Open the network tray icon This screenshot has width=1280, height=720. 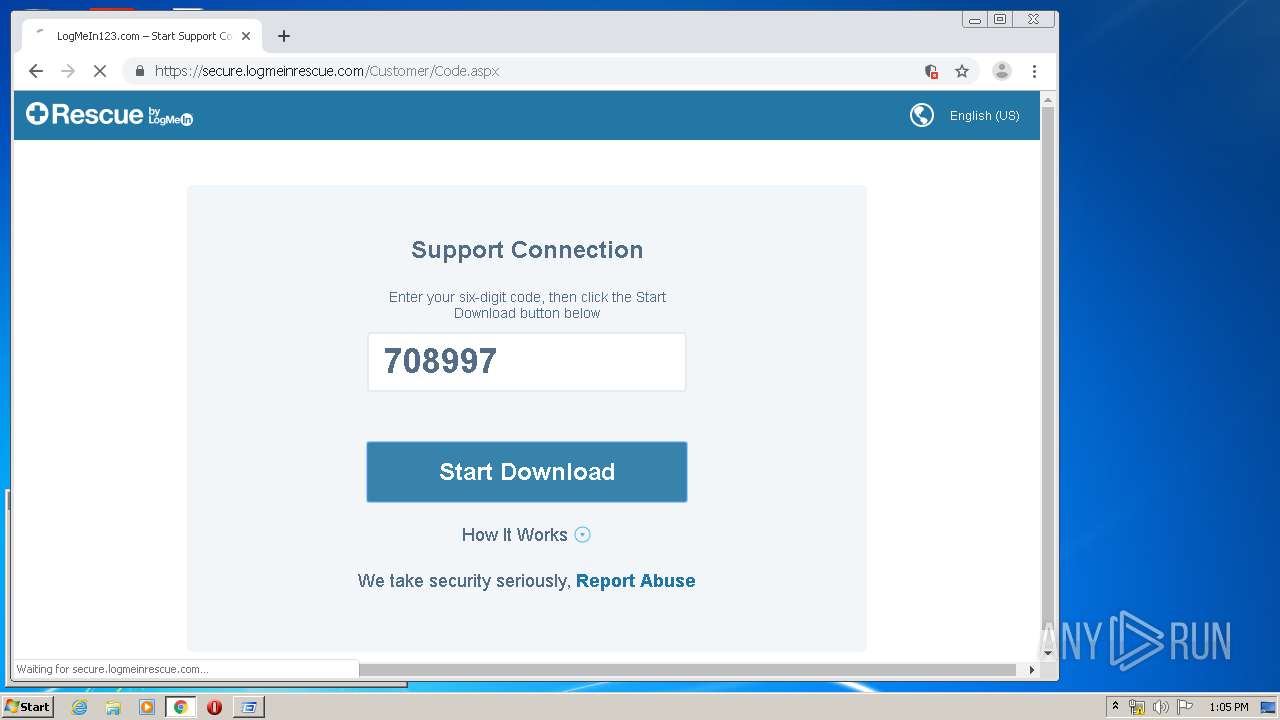tap(1137, 707)
